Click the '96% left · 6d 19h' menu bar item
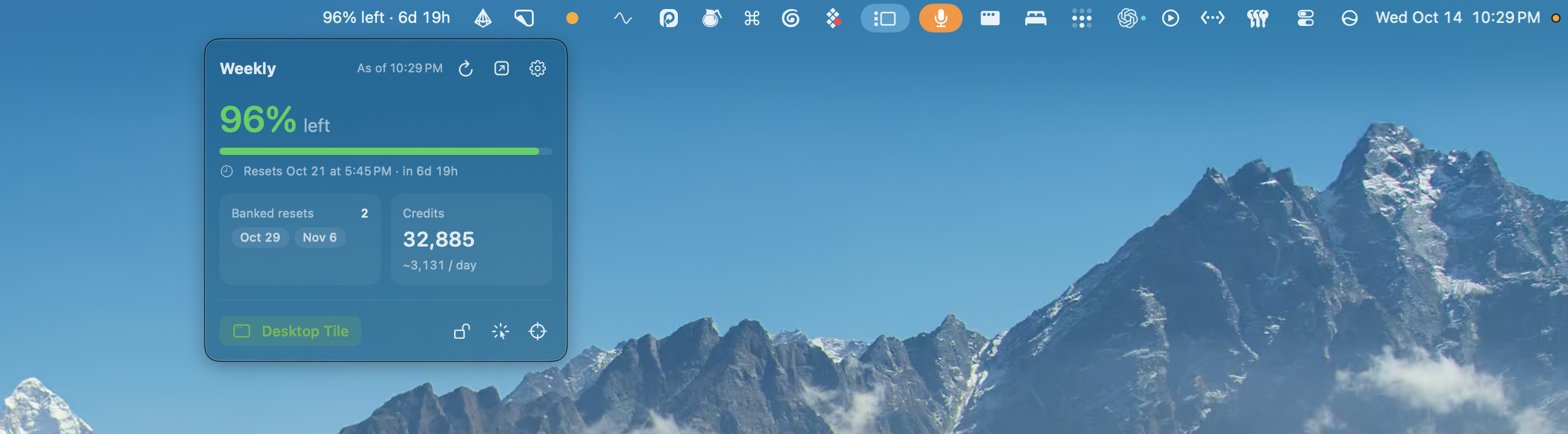Screen dimensions: 1568x434 click(x=386, y=17)
